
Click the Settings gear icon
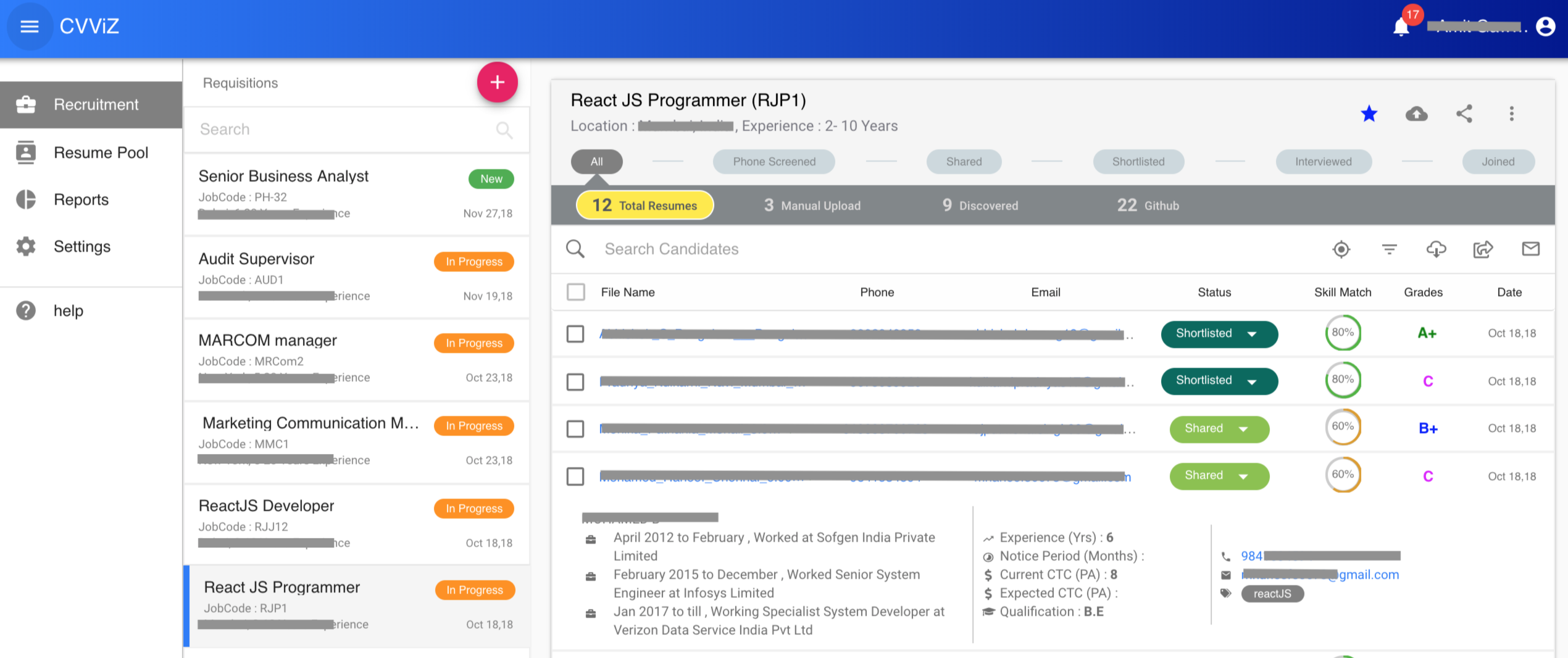26,246
